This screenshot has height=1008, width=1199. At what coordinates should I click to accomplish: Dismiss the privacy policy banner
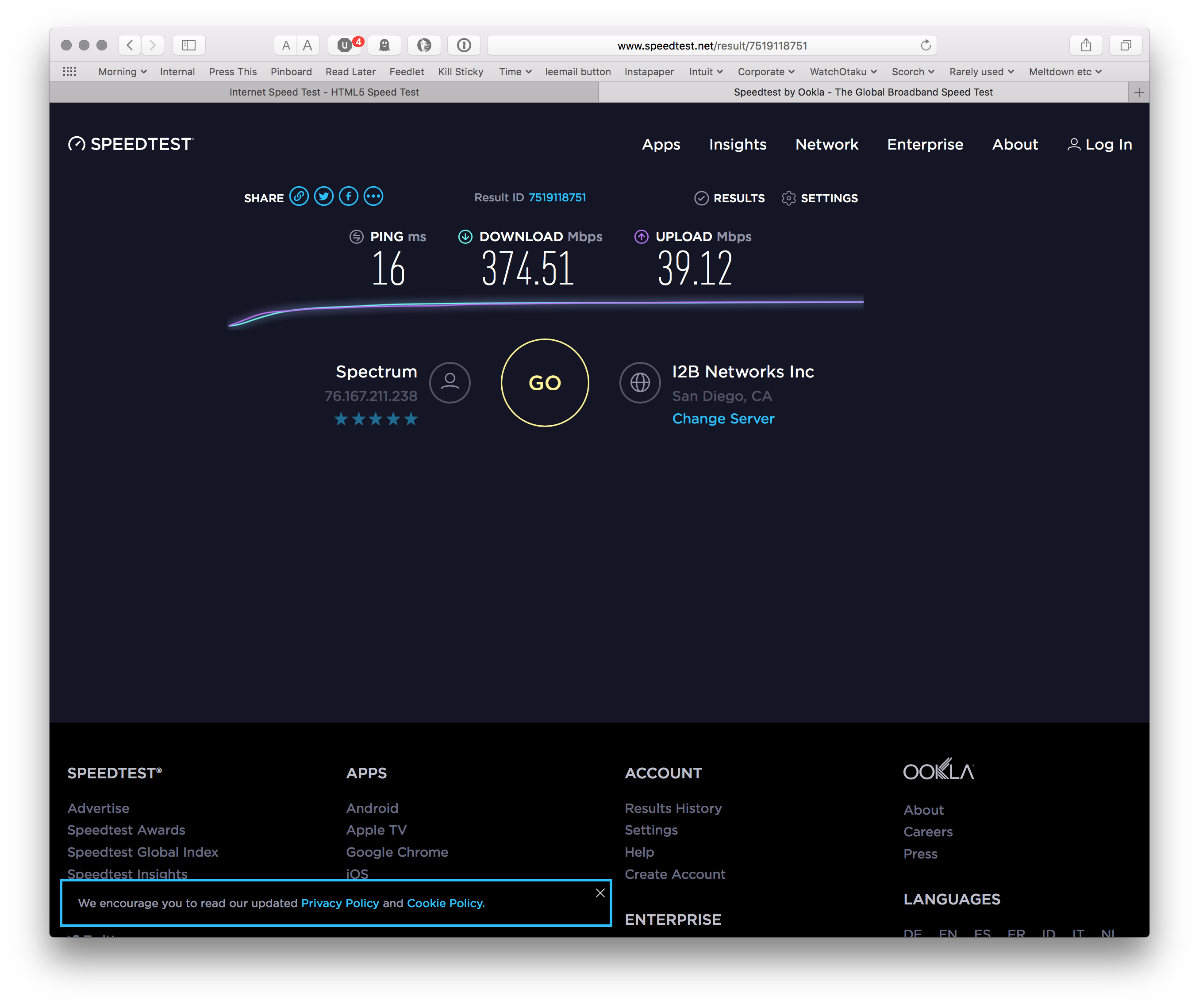600,893
